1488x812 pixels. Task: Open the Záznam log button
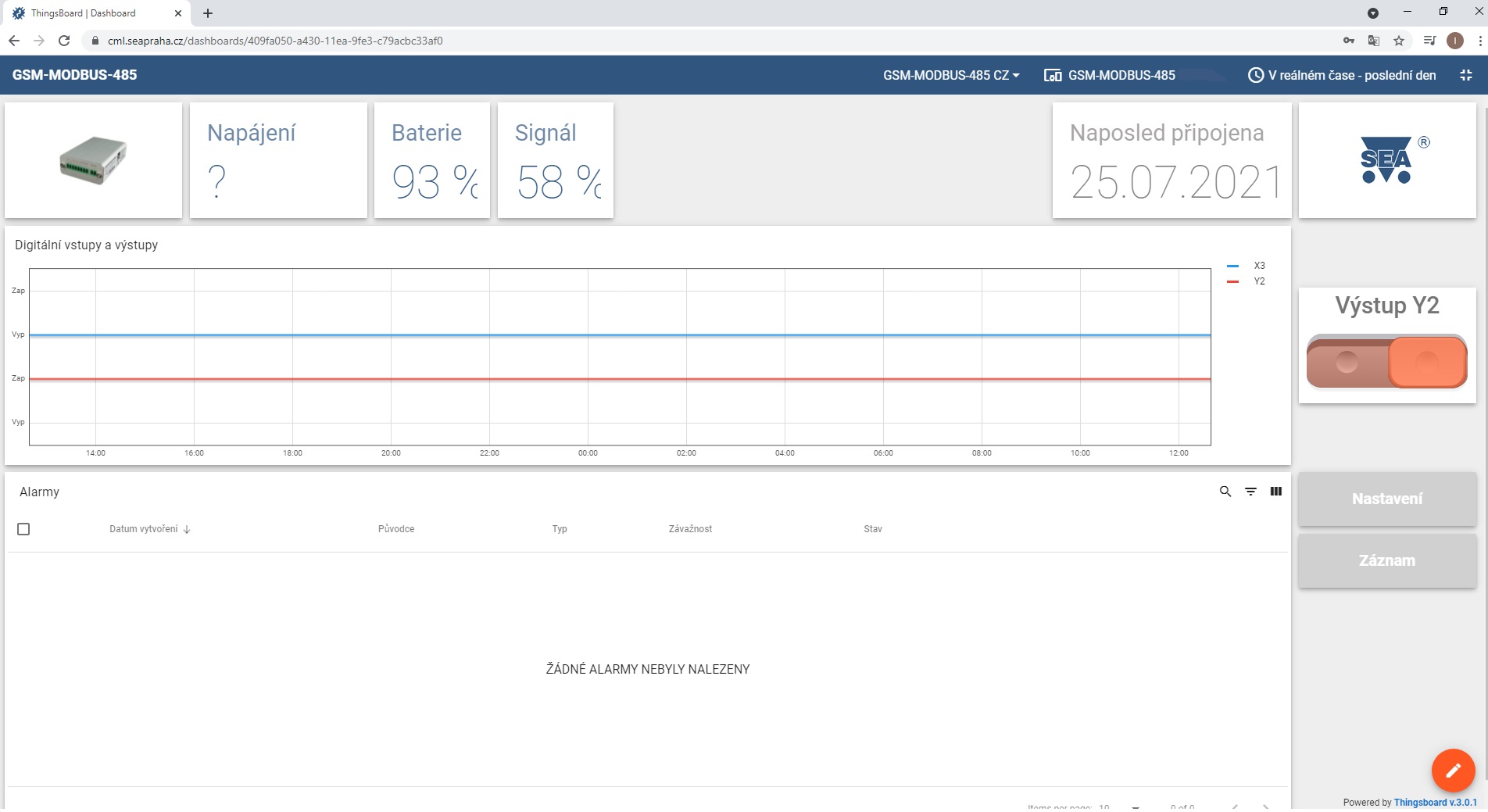pyautogui.click(x=1387, y=560)
